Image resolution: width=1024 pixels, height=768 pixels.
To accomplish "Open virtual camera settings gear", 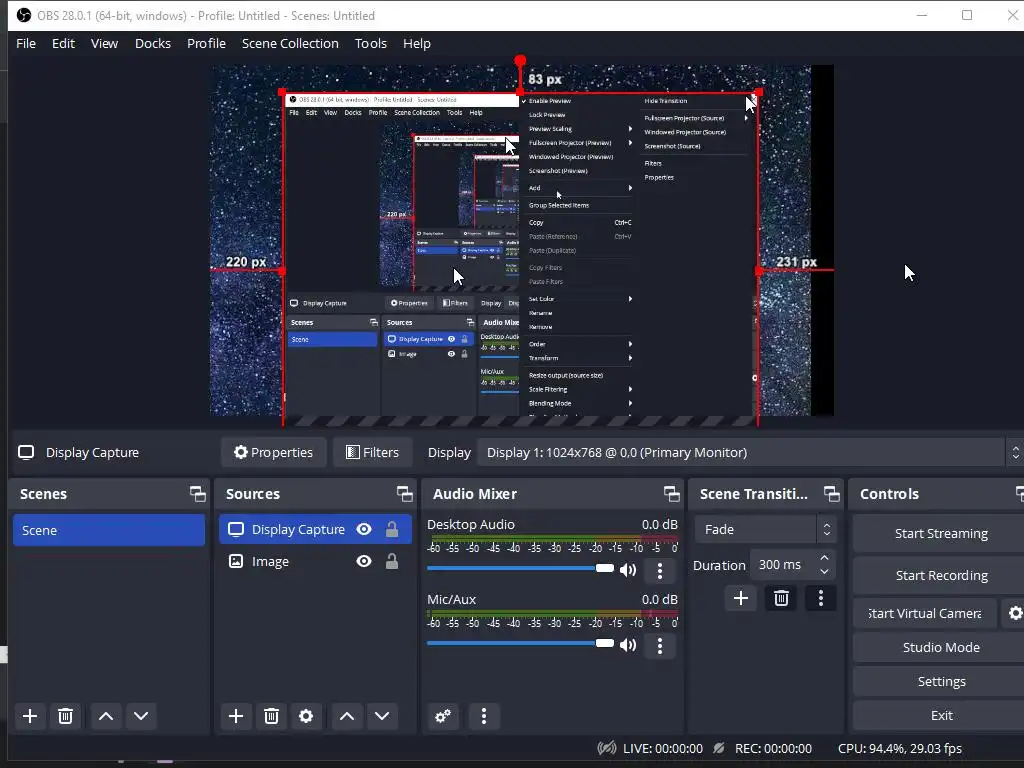I will click(1015, 613).
